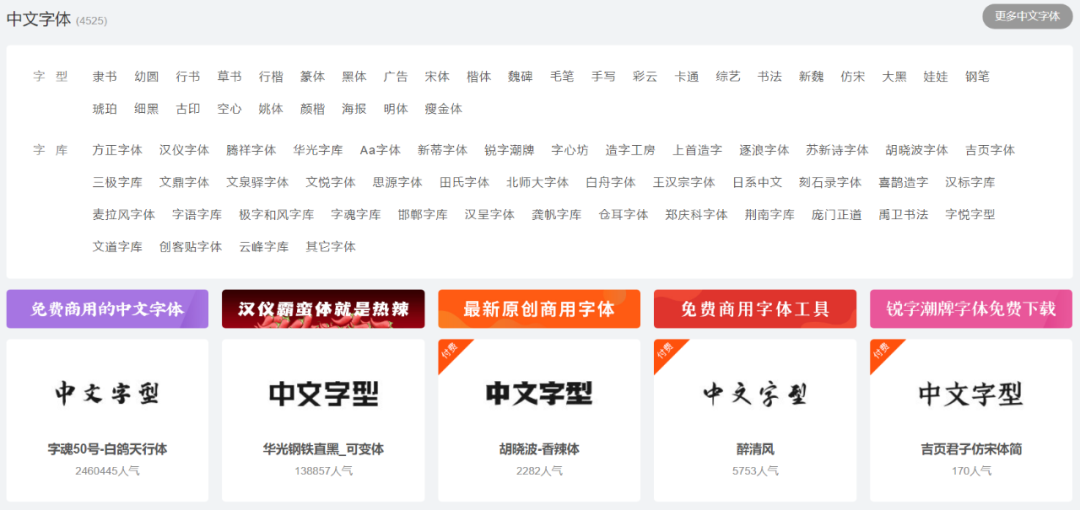This screenshot has width=1080, height=510.
Task: Open the 免费商用字体工具 red banner
Action: click(x=755, y=309)
